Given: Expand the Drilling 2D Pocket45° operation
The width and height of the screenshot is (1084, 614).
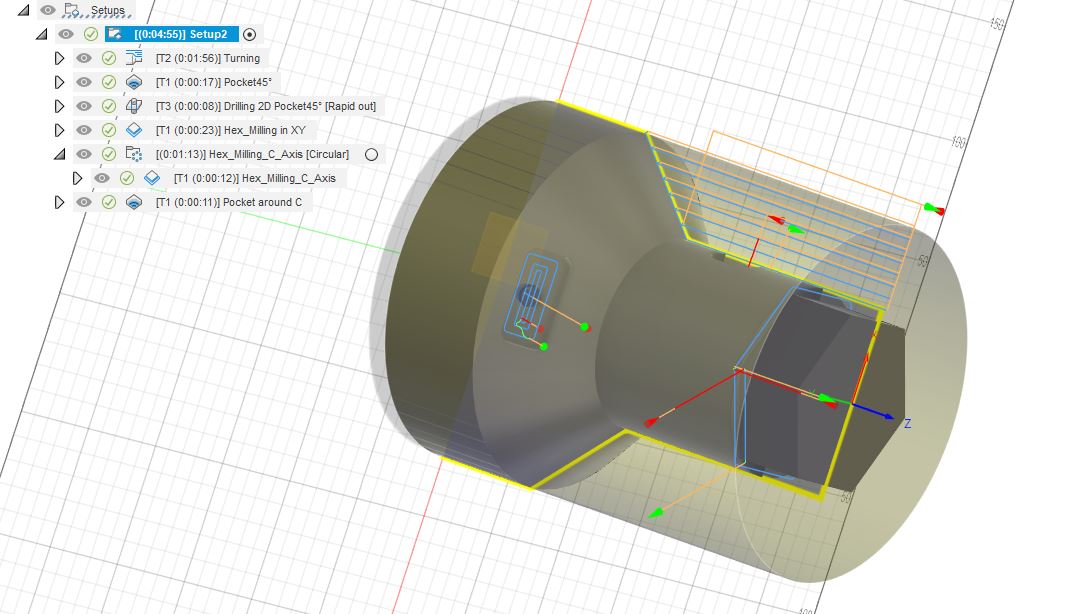Looking at the screenshot, I should 59,106.
